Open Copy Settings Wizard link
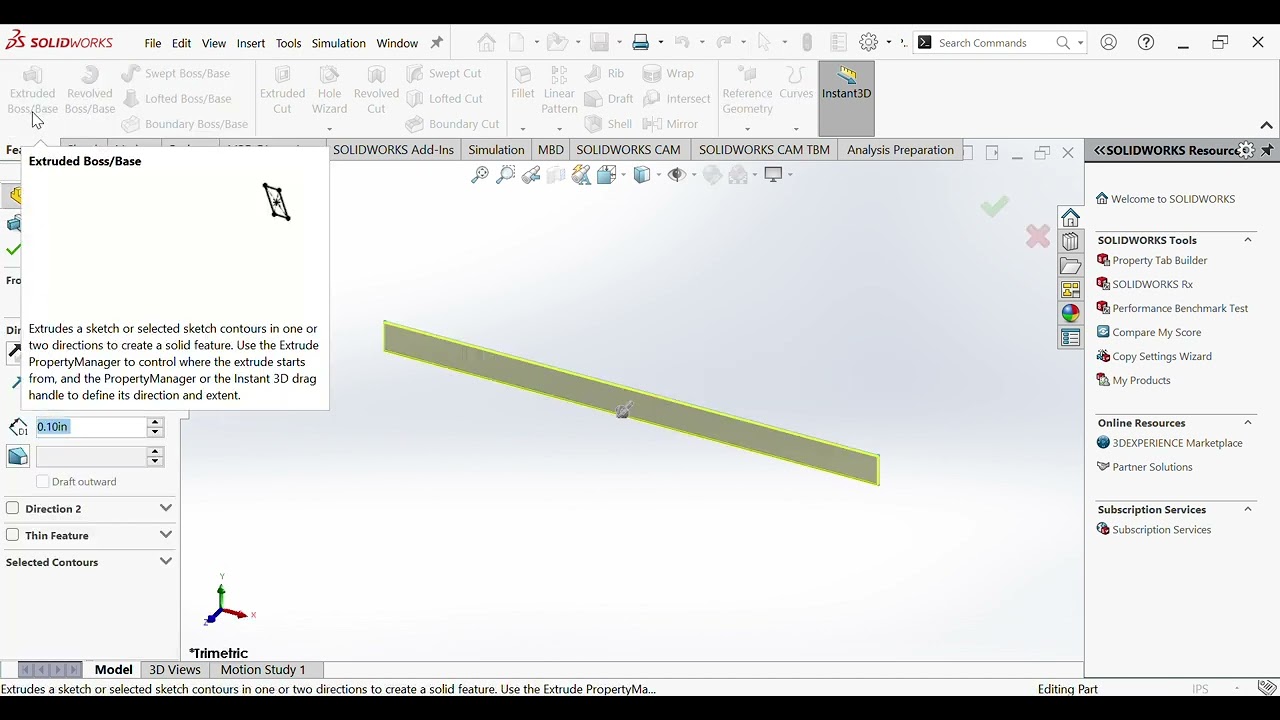The height and width of the screenshot is (720, 1280). 1162,356
